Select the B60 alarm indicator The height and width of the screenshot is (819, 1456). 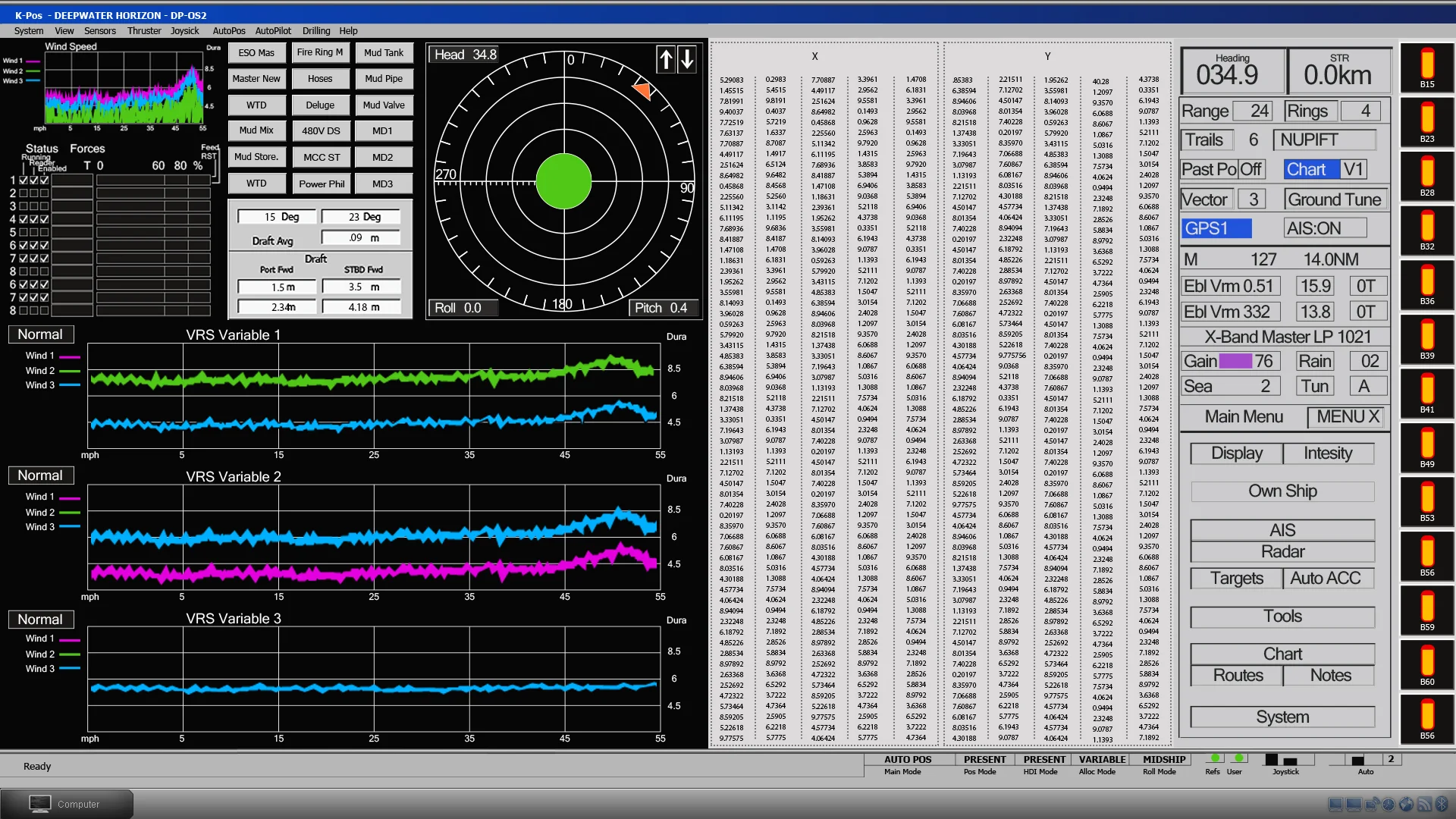pos(1427,665)
